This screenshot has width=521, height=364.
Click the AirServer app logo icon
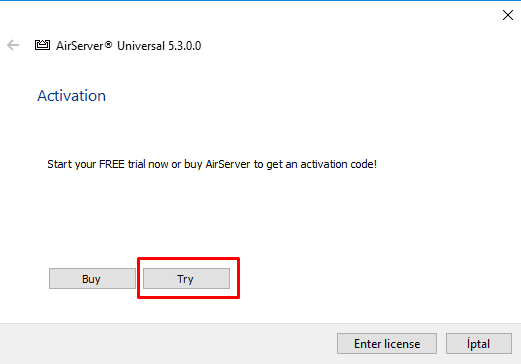pos(42,45)
